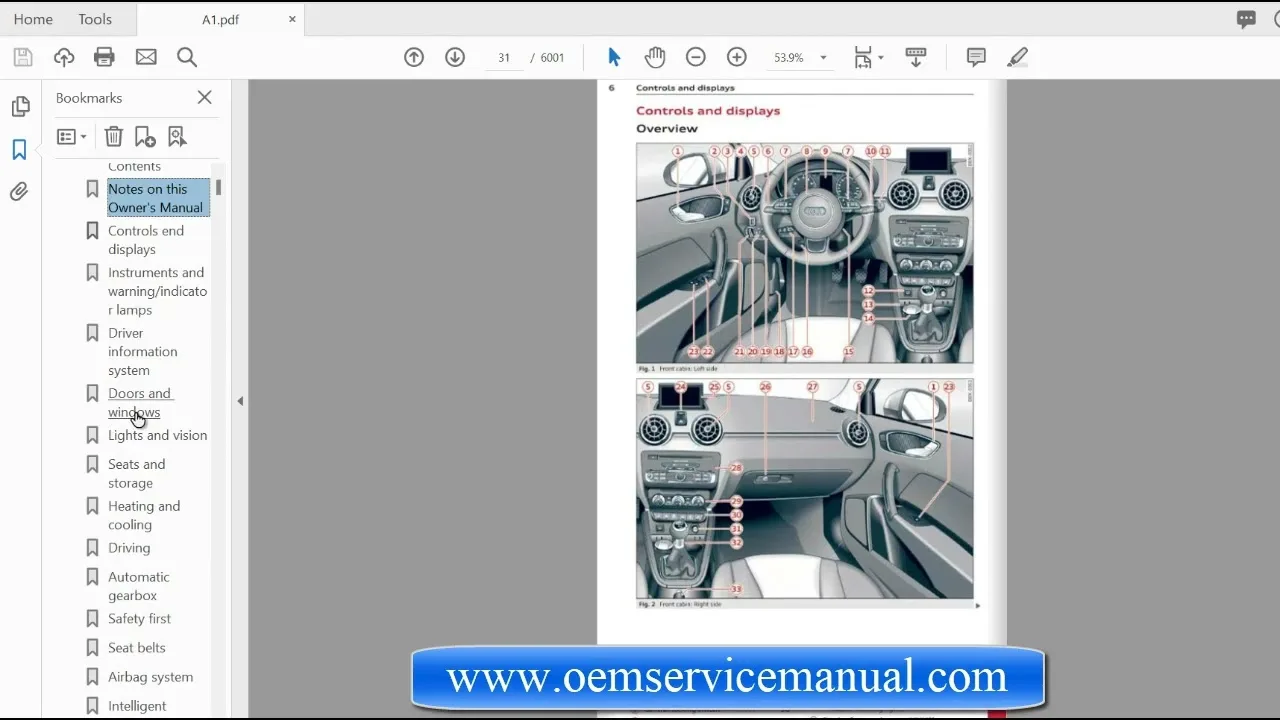Open 'Controls end displays' bookmark
Screen dimensions: 1280x720
146,240
